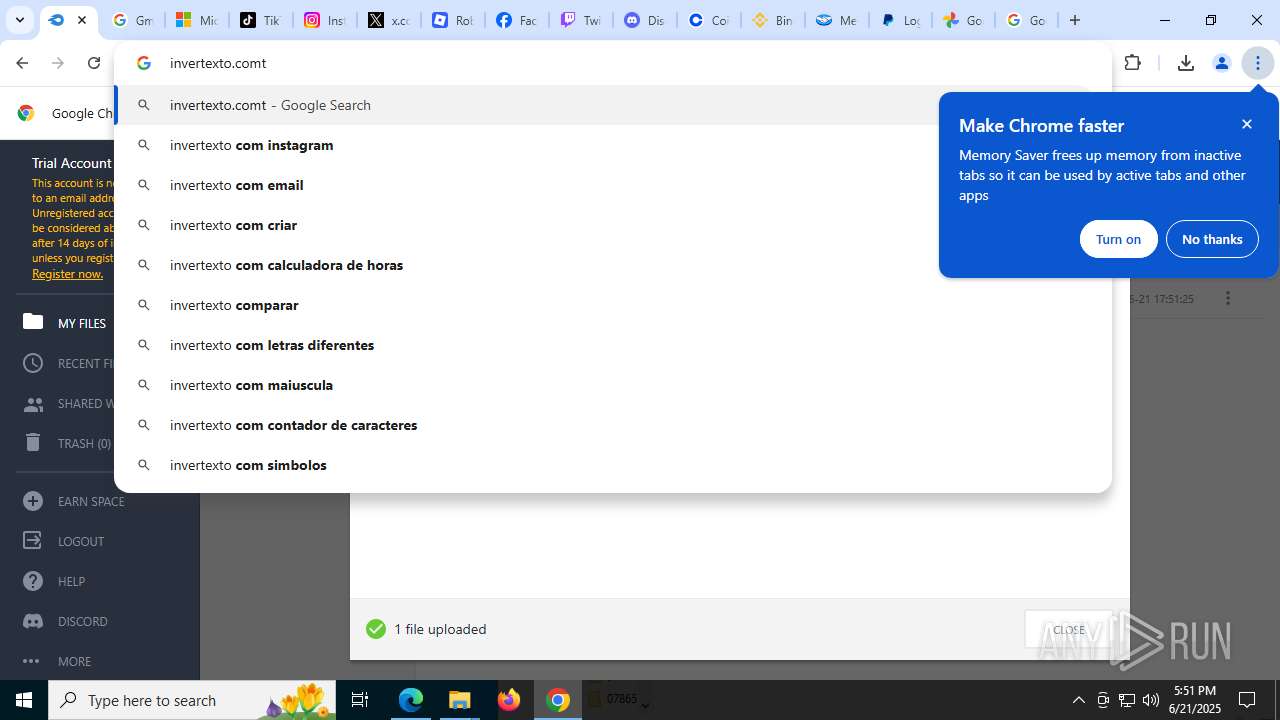This screenshot has width=1280, height=720.
Task: Expand the More sidebar item
Action: point(57,661)
